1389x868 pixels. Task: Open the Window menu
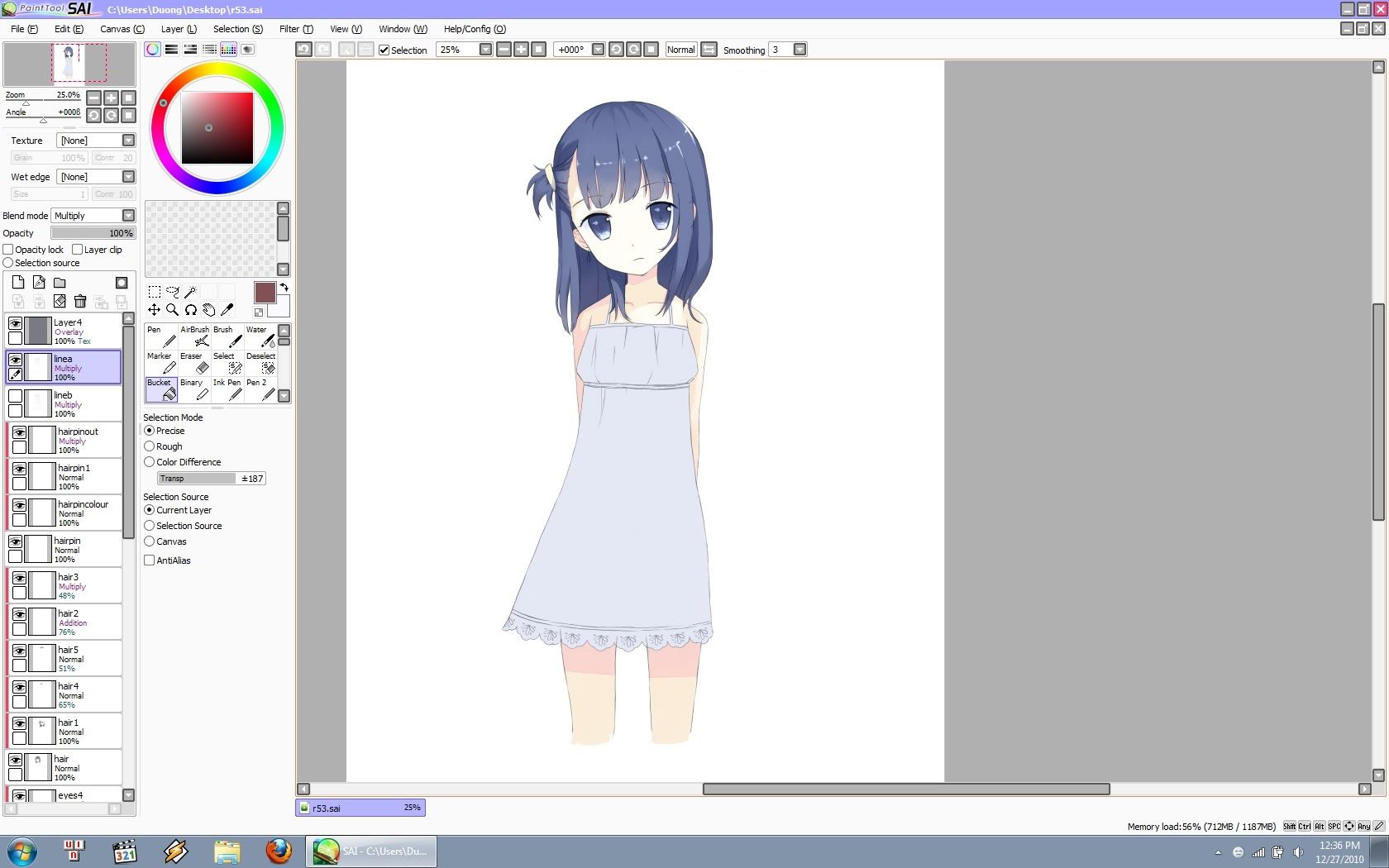pos(403,29)
